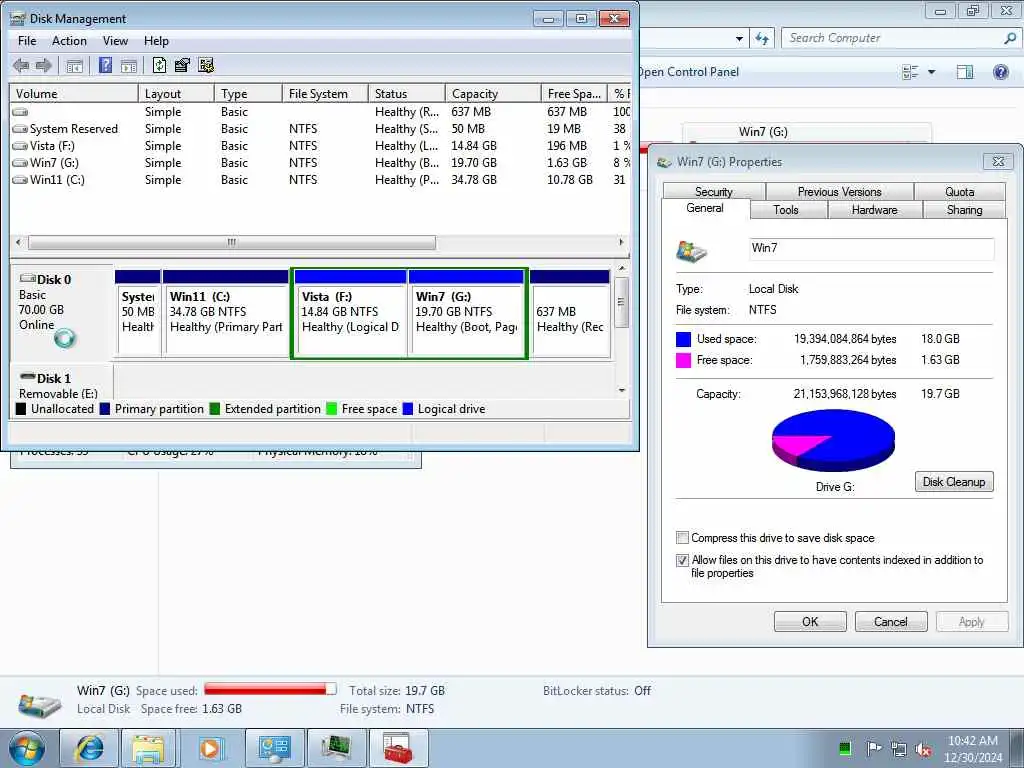
Task: Click the Disk 1 removable drive icon
Action: pos(27,377)
